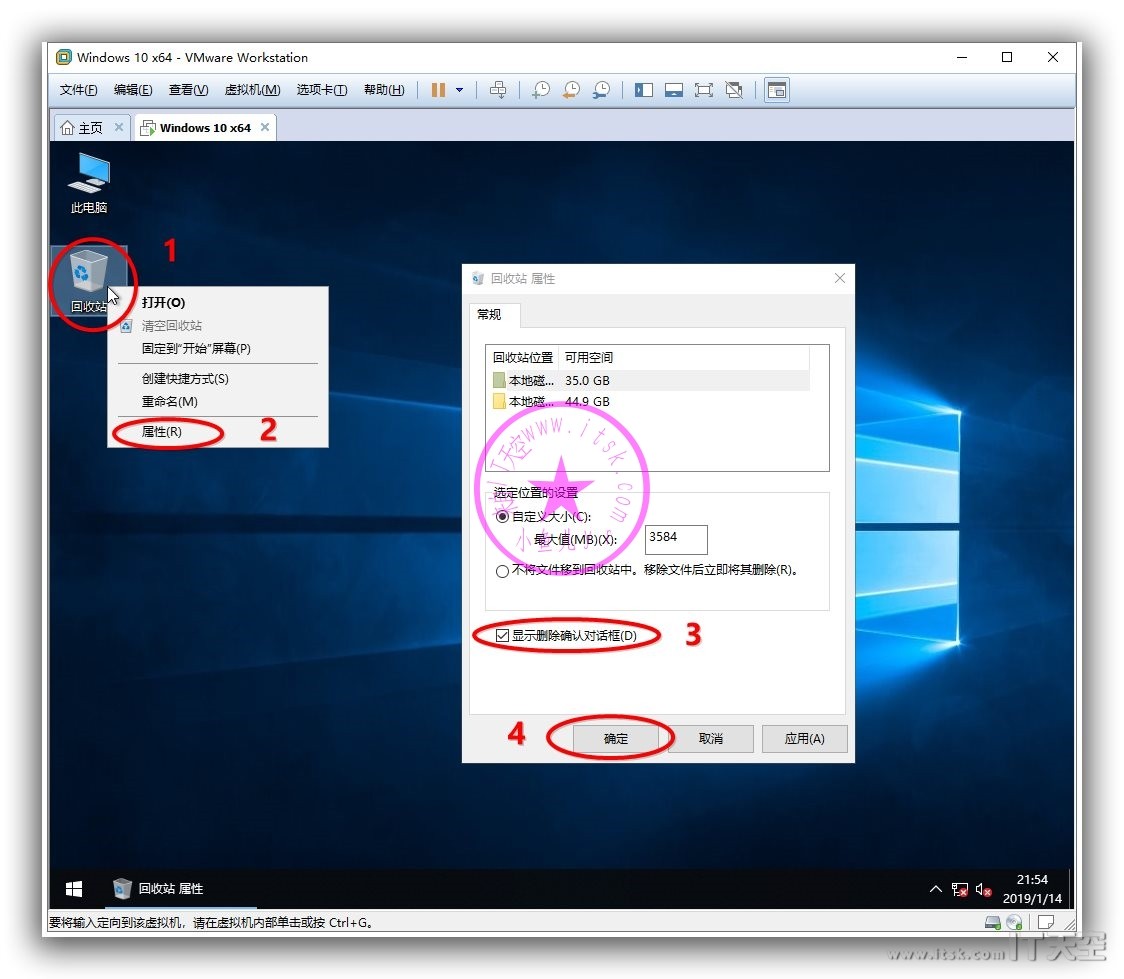The width and height of the screenshot is (1124, 979).
Task: Click the network tray icon
Action: [960, 890]
